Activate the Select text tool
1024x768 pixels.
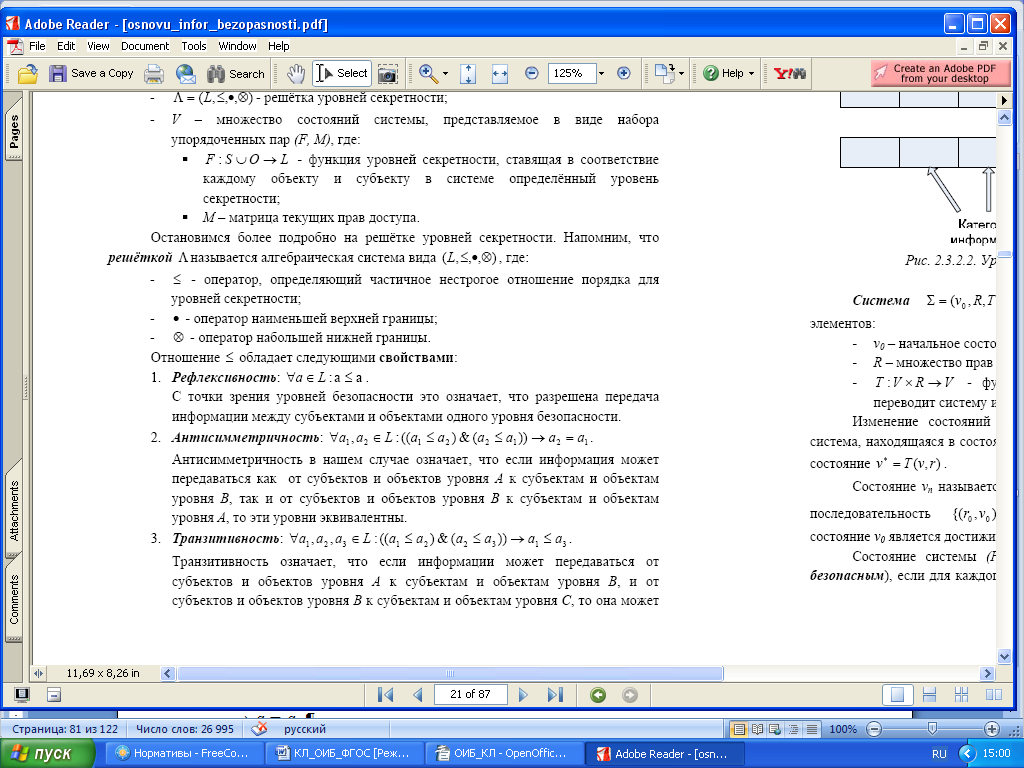342,73
